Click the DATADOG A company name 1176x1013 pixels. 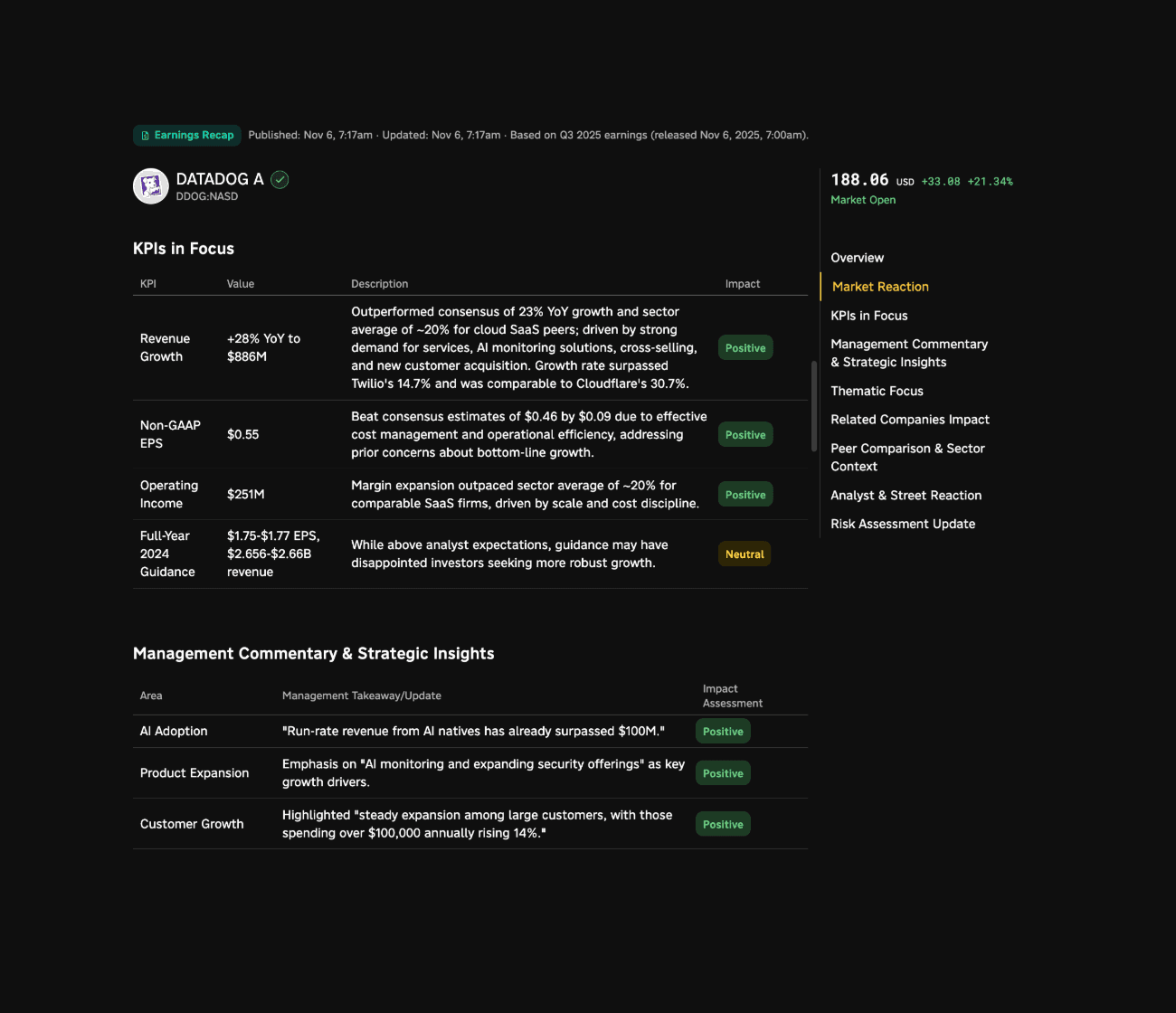point(220,179)
